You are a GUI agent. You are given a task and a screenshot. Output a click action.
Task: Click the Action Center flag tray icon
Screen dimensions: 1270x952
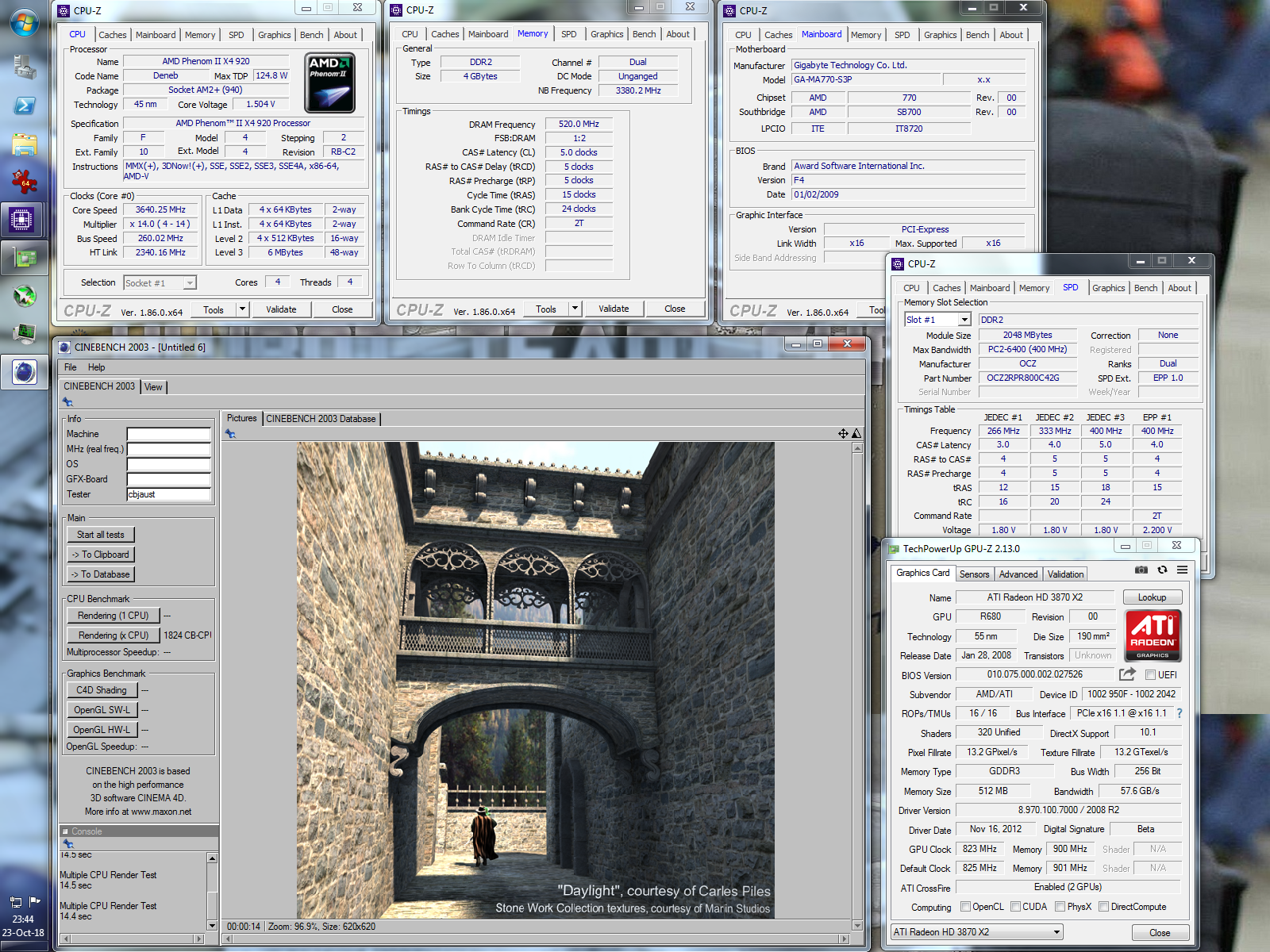pos(34,901)
